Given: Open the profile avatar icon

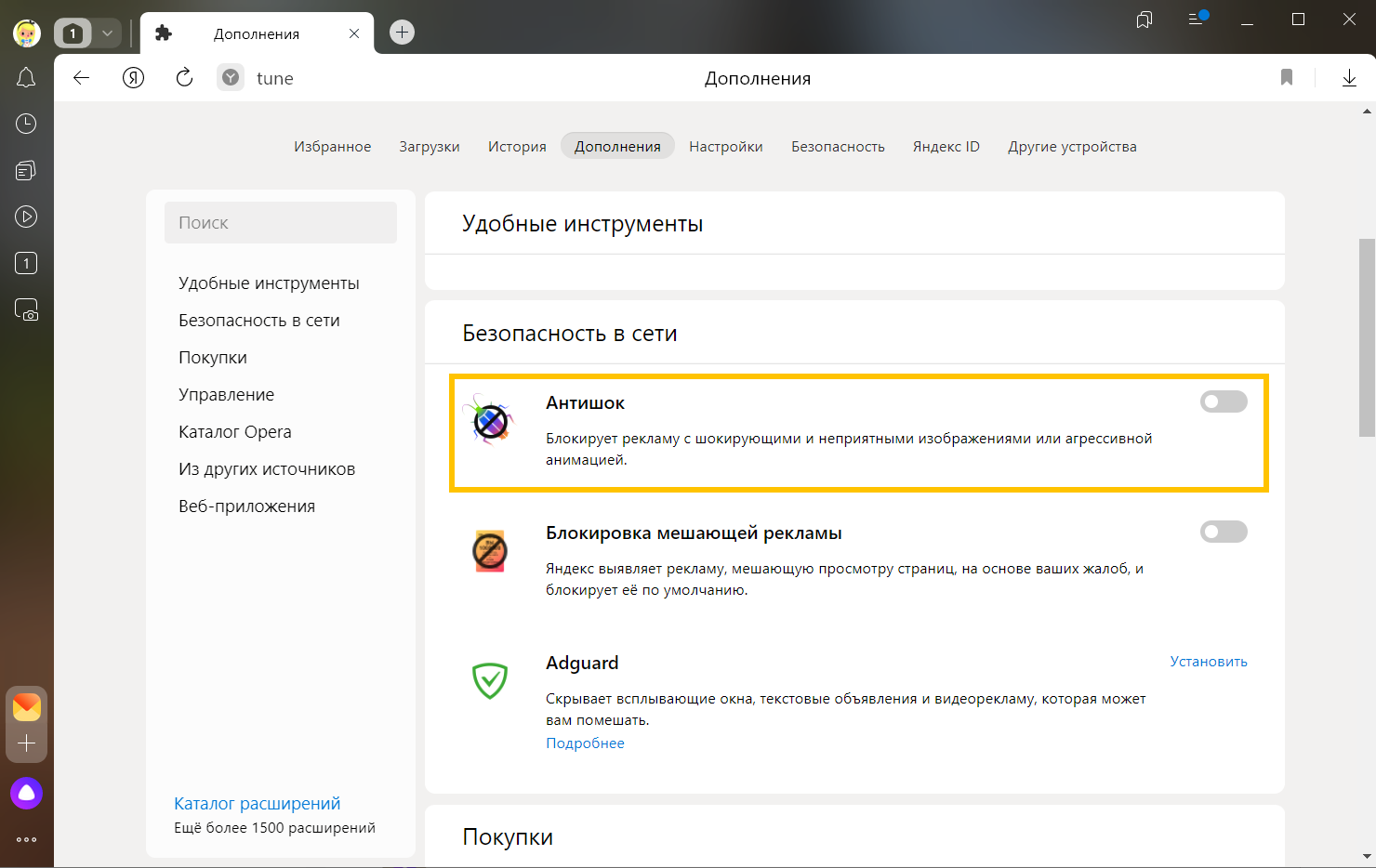Looking at the screenshot, I should (26, 33).
